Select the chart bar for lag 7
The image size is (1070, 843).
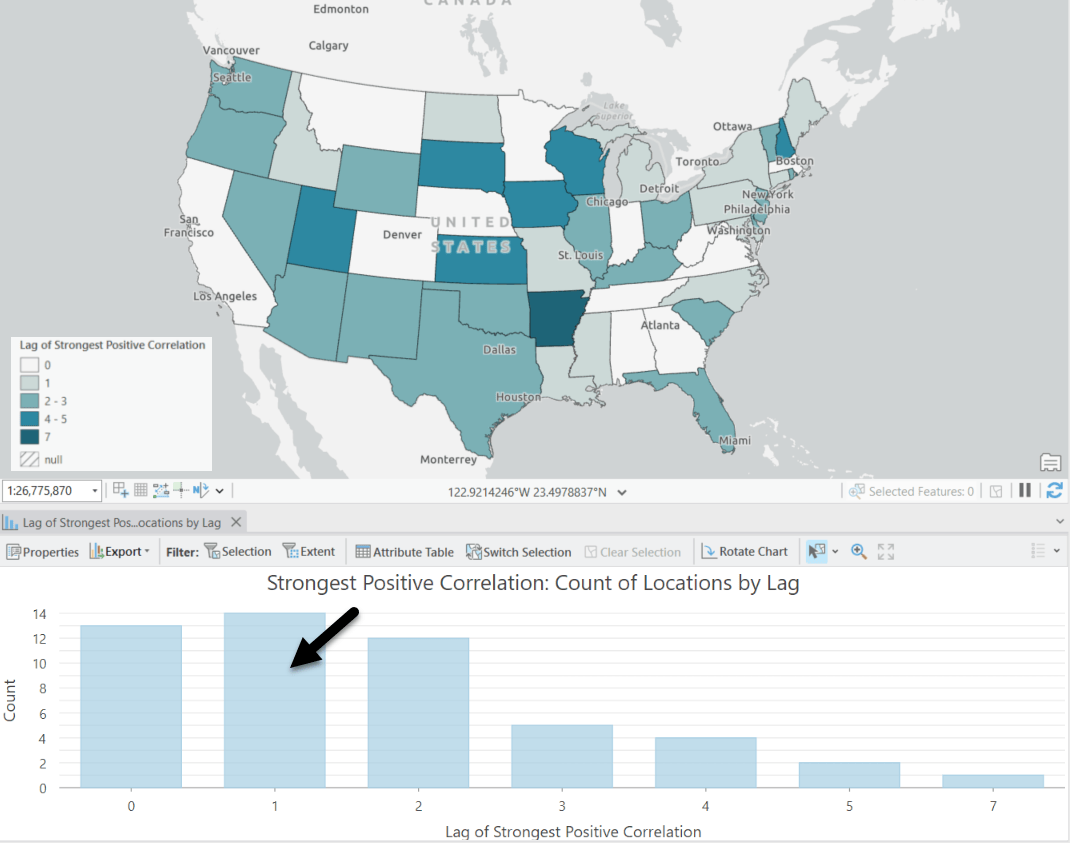(x=994, y=781)
